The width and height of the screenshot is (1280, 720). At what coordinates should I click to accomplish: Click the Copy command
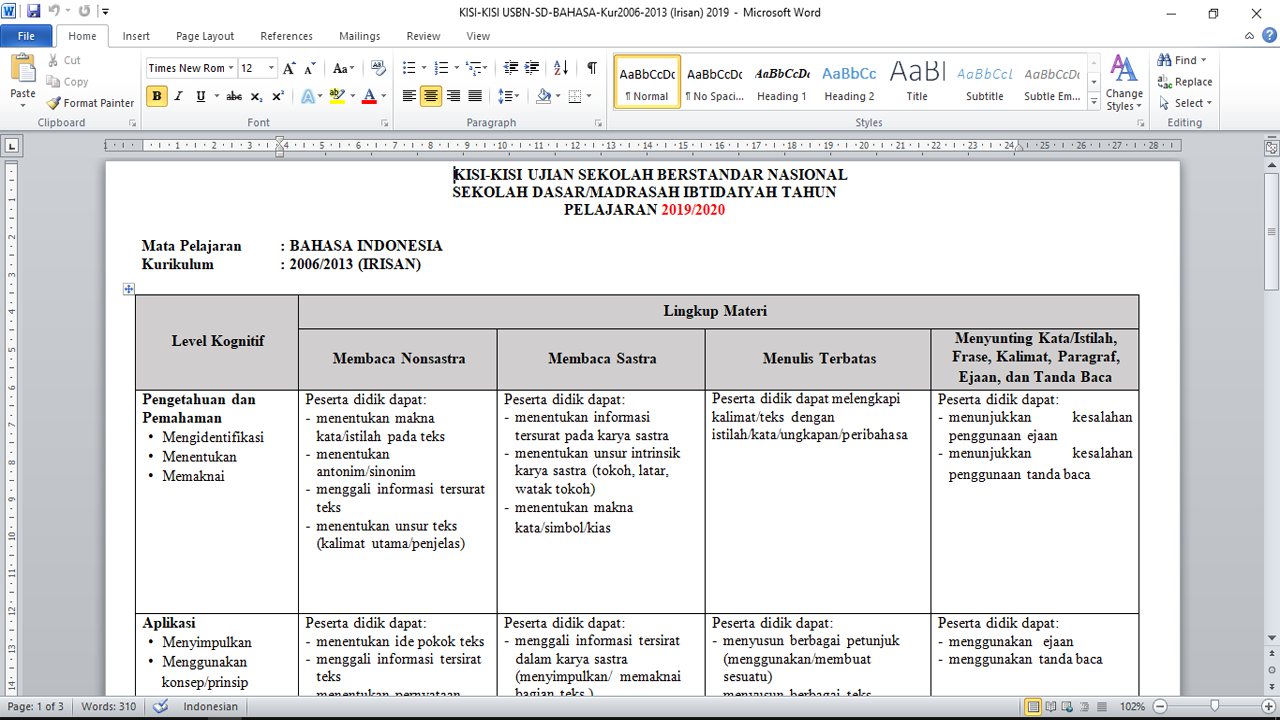67,82
